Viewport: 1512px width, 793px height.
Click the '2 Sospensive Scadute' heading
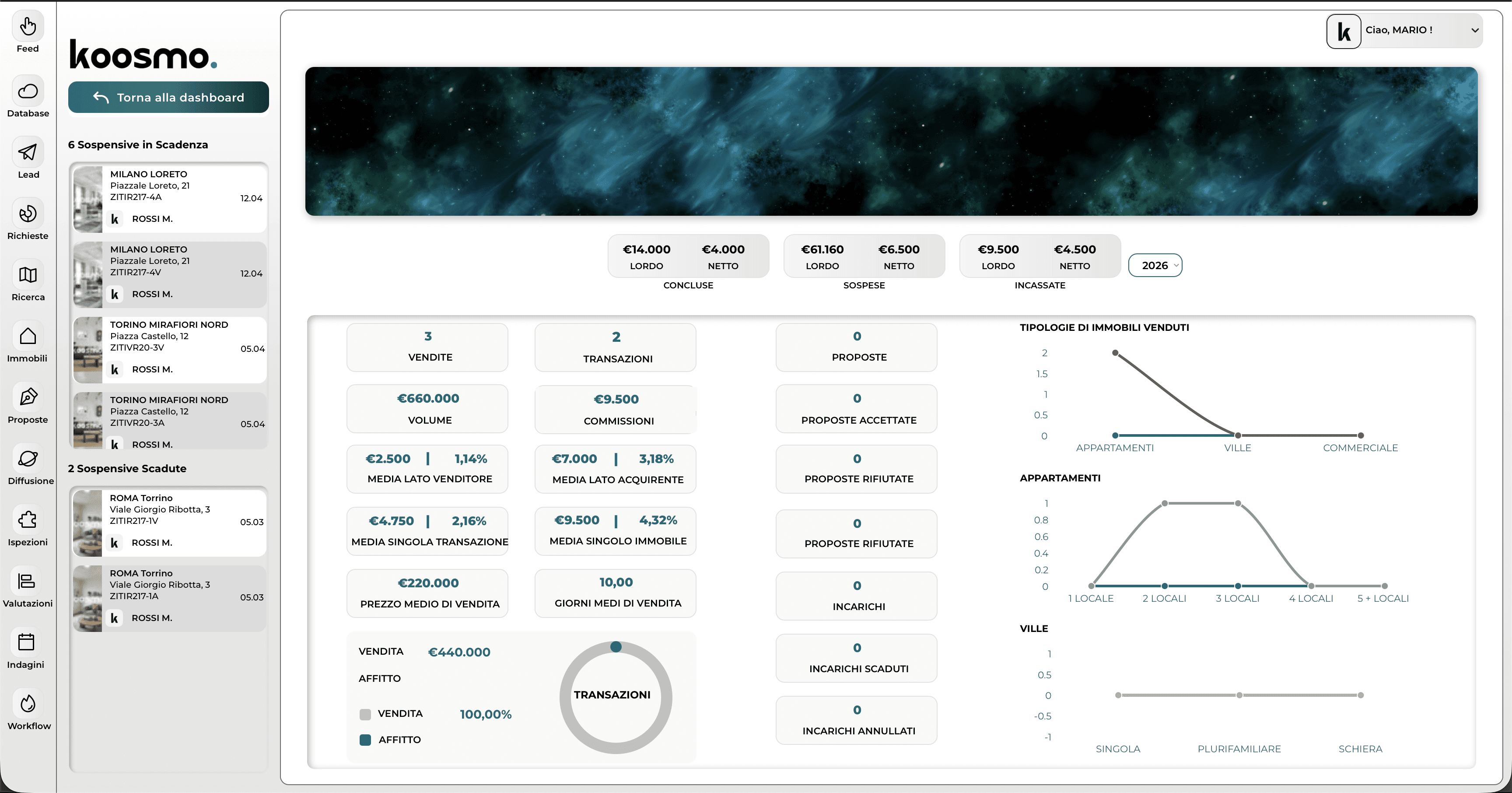point(127,468)
